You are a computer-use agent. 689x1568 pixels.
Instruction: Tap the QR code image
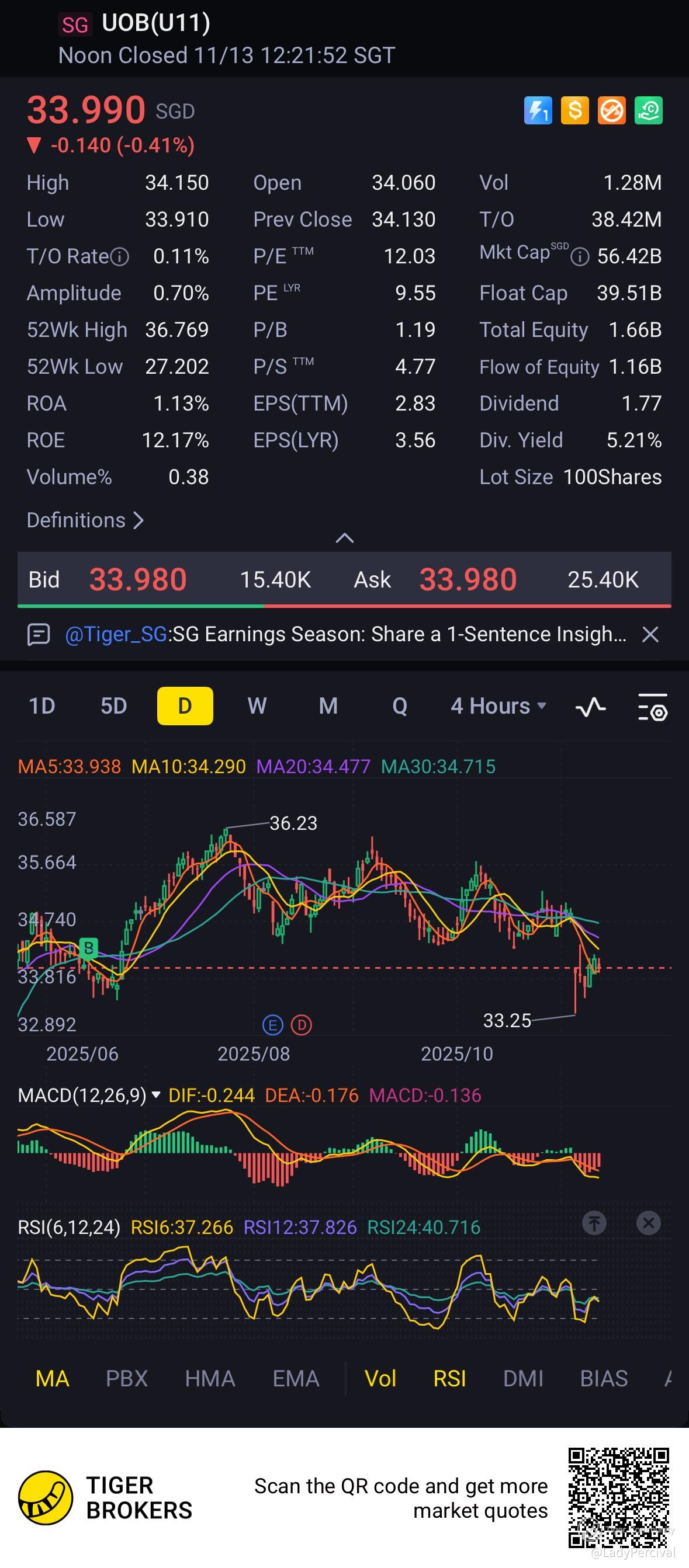click(x=619, y=1499)
